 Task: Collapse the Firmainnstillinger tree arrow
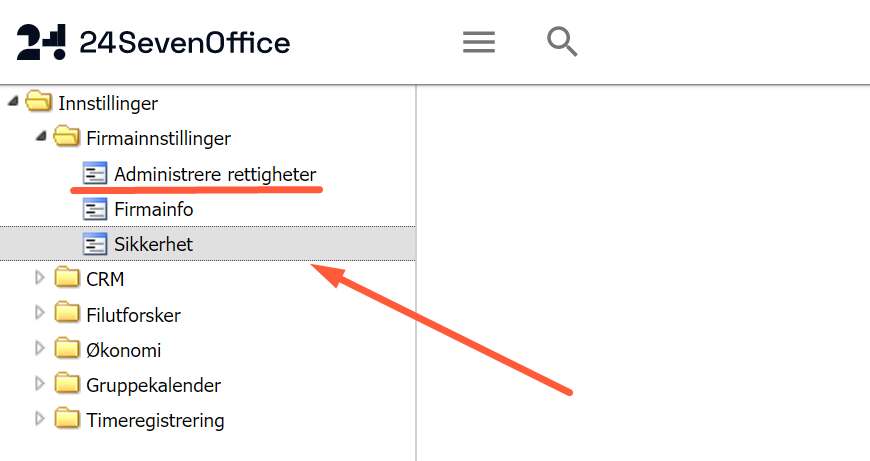click(x=41, y=138)
